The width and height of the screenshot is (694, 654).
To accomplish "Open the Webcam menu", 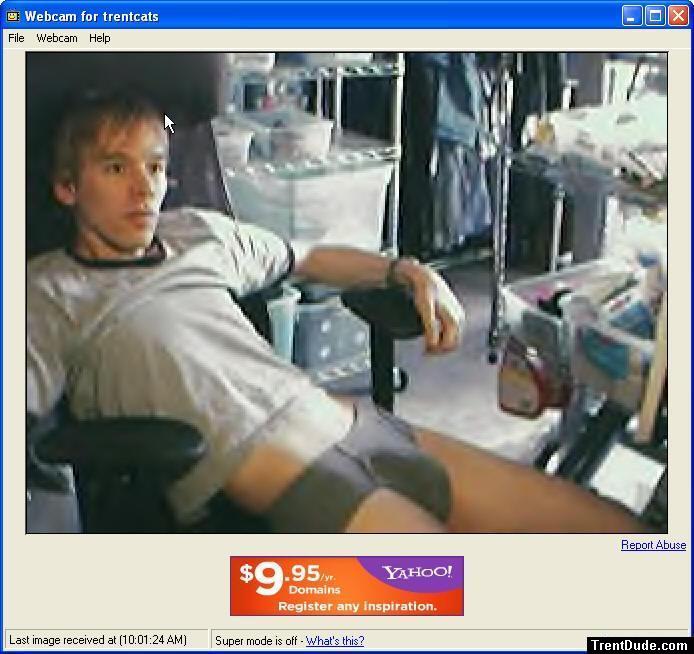I will coord(57,38).
